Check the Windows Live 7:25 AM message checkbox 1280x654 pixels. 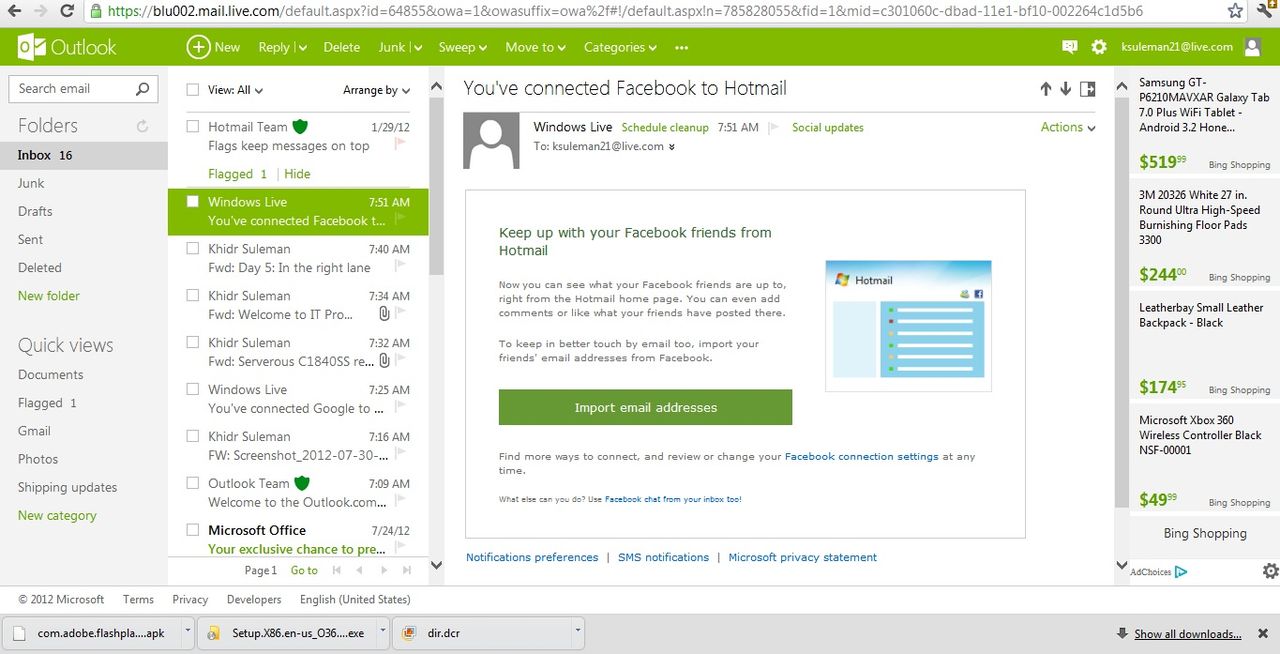pyautogui.click(x=193, y=390)
